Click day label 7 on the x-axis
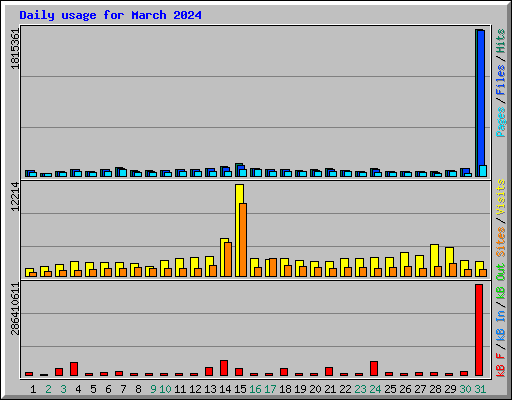512x400 pixels. click(x=123, y=389)
